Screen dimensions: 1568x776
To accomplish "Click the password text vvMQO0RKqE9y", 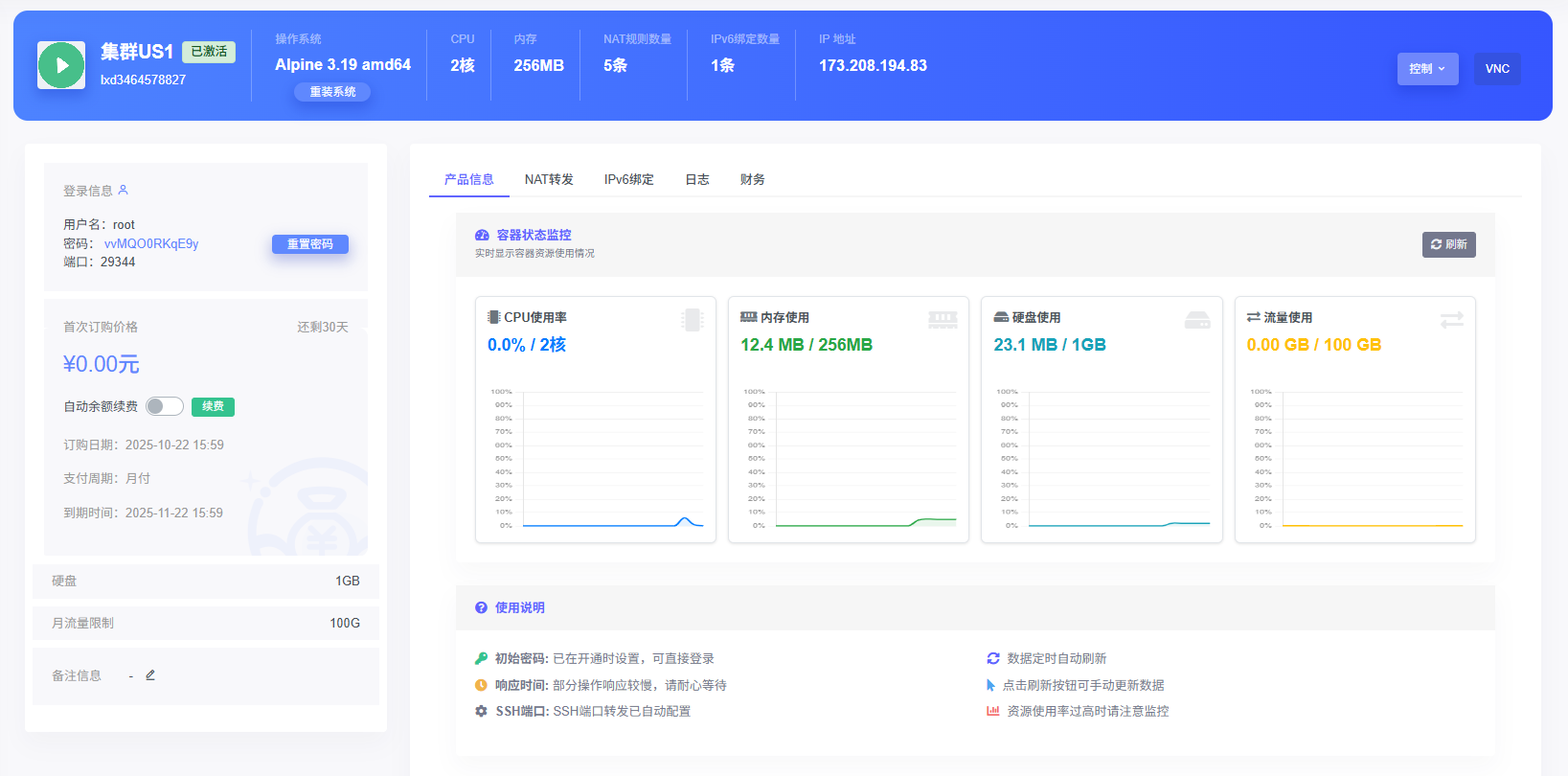I will (x=151, y=243).
